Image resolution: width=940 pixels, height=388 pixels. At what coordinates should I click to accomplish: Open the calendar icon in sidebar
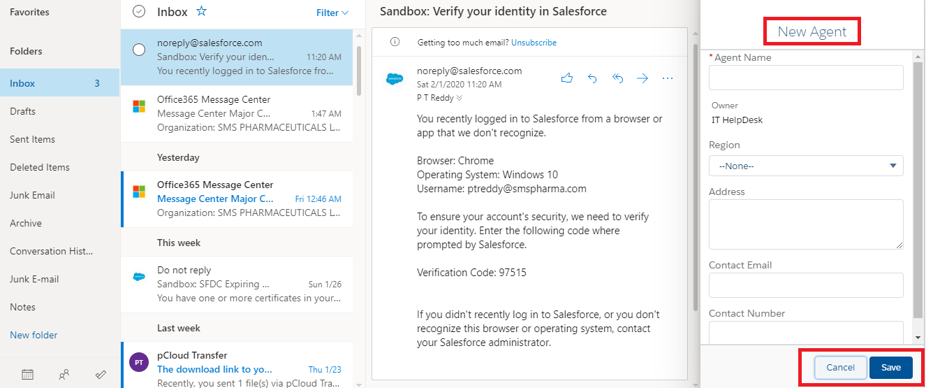(x=27, y=375)
